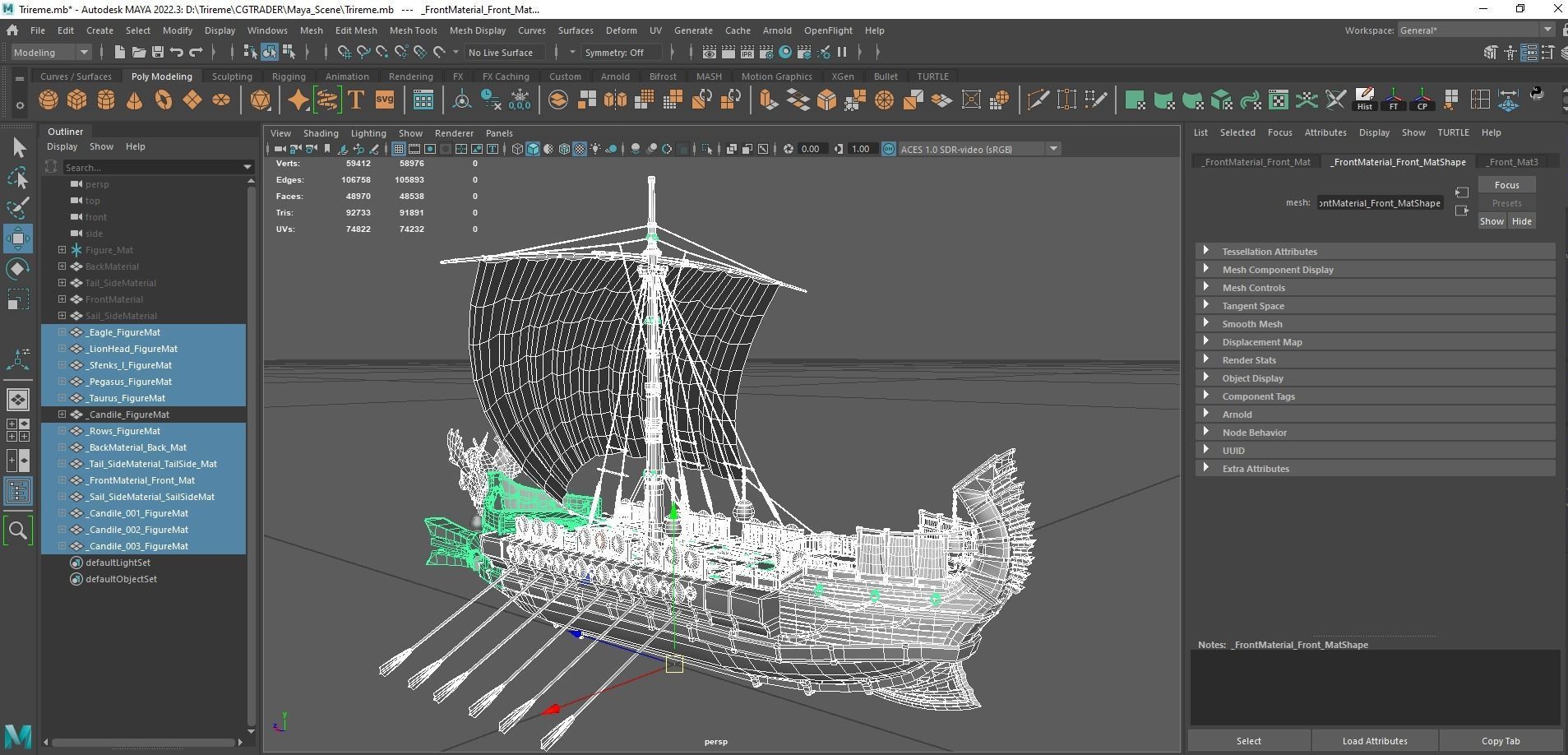Expand the _Candile_FigureMat outliner node
The height and width of the screenshot is (755, 1568).
[x=62, y=415]
